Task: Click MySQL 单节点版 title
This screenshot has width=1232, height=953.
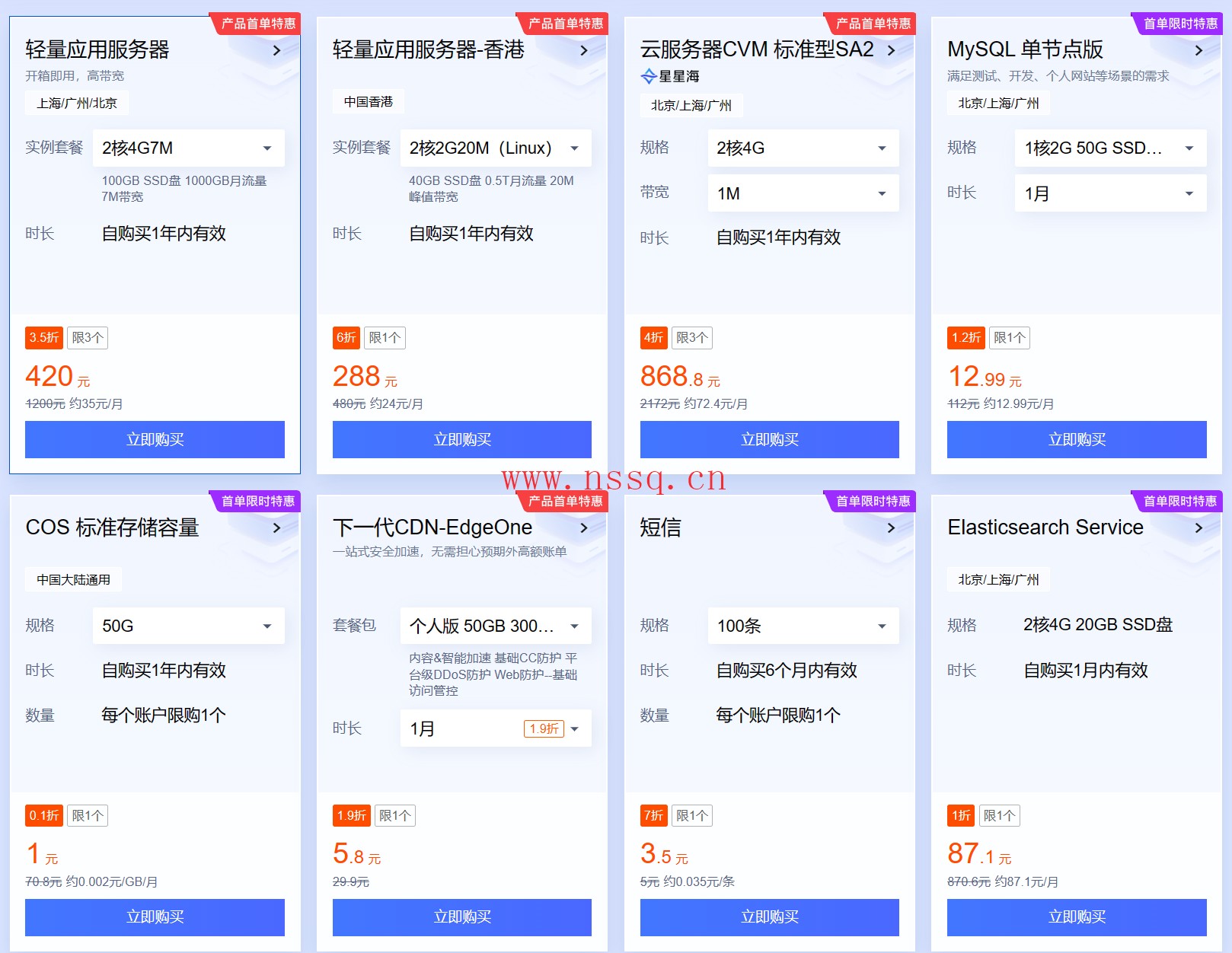Action: click(x=1026, y=49)
